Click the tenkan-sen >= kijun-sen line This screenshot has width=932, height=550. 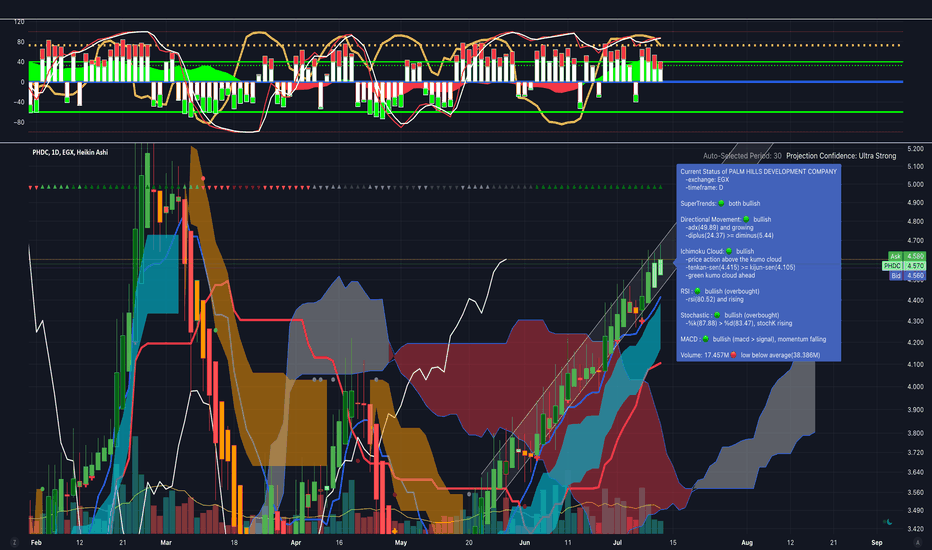pos(740,268)
